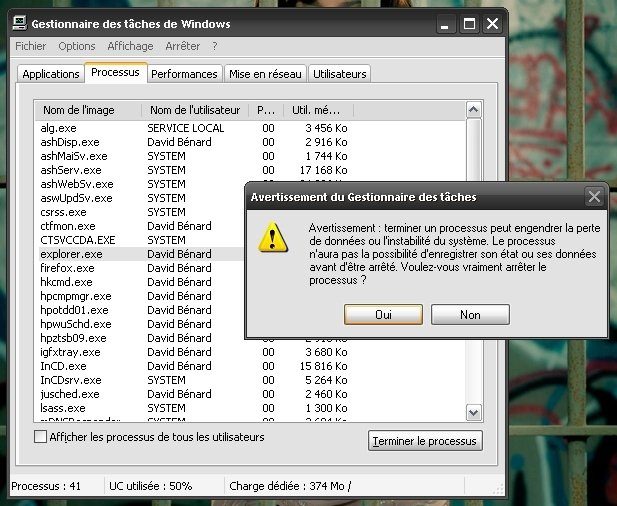The height and width of the screenshot is (506, 617).
Task: Select the Processus tab
Action: point(115,72)
